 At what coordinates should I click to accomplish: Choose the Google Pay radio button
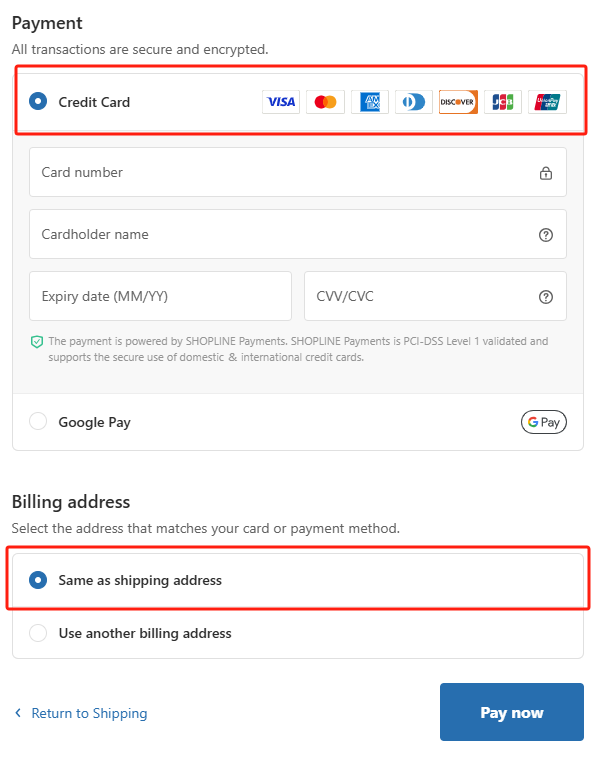coord(38,421)
